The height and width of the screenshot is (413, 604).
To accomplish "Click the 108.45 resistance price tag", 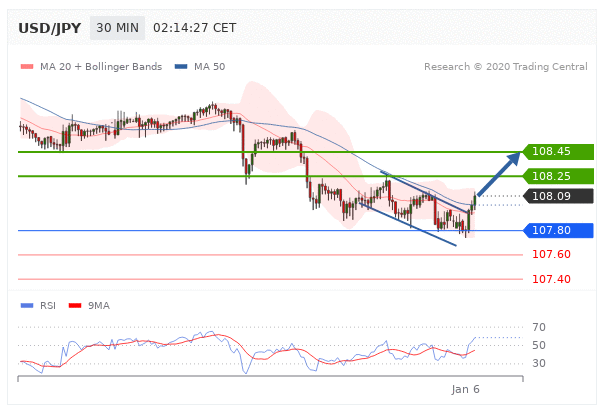I will tap(558, 151).
